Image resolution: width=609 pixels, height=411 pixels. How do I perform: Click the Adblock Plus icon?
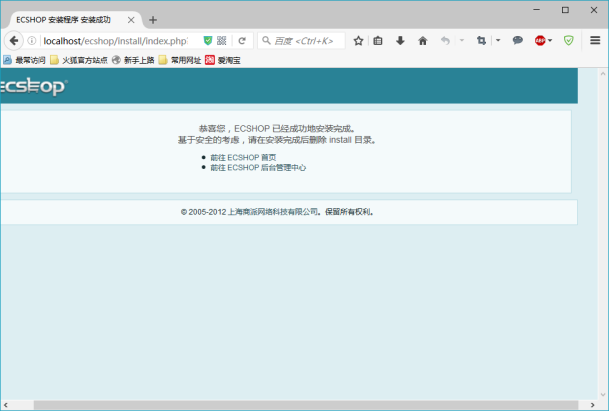[x=540, y=40]
